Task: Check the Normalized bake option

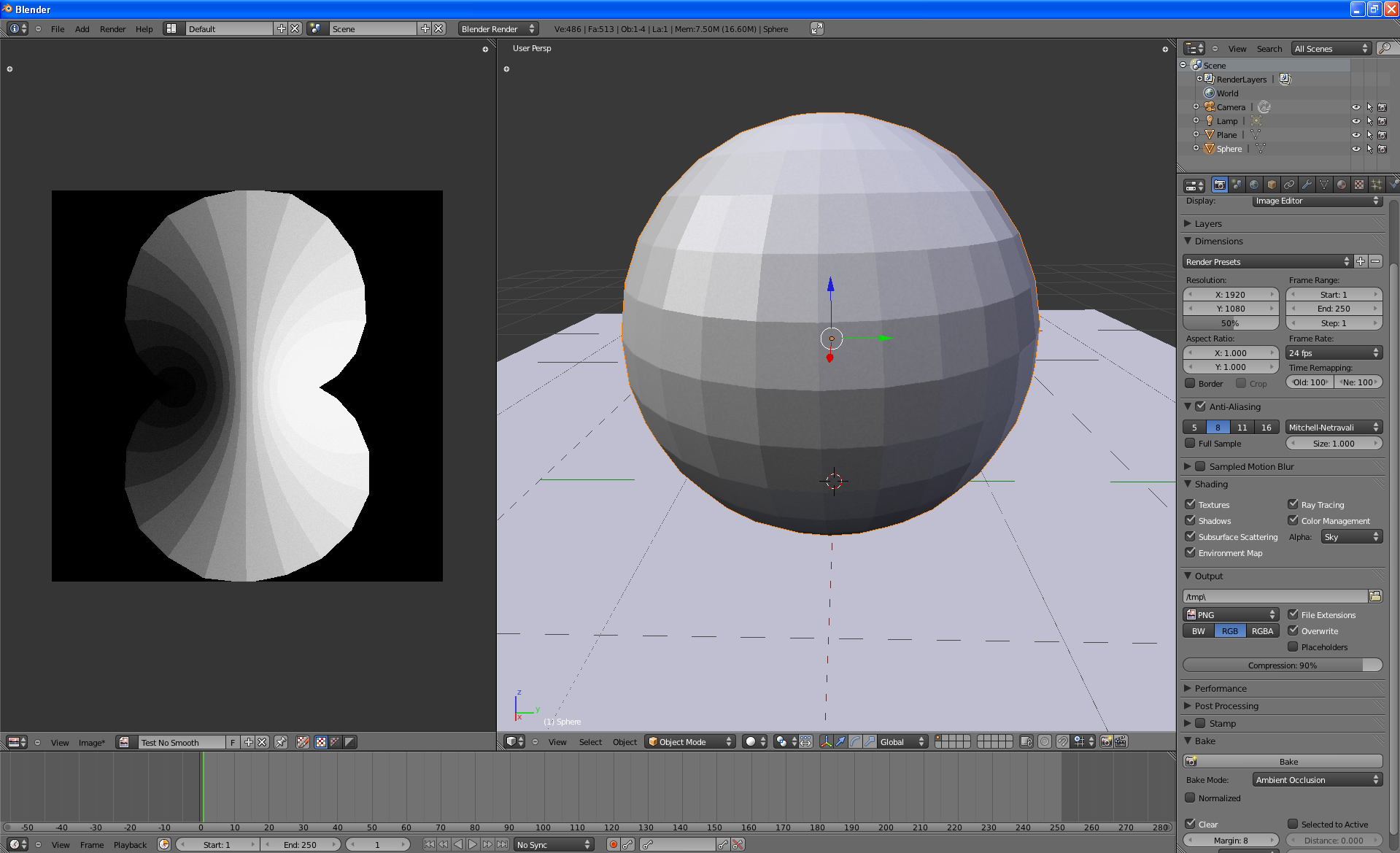Action: tap(1190, 798)
